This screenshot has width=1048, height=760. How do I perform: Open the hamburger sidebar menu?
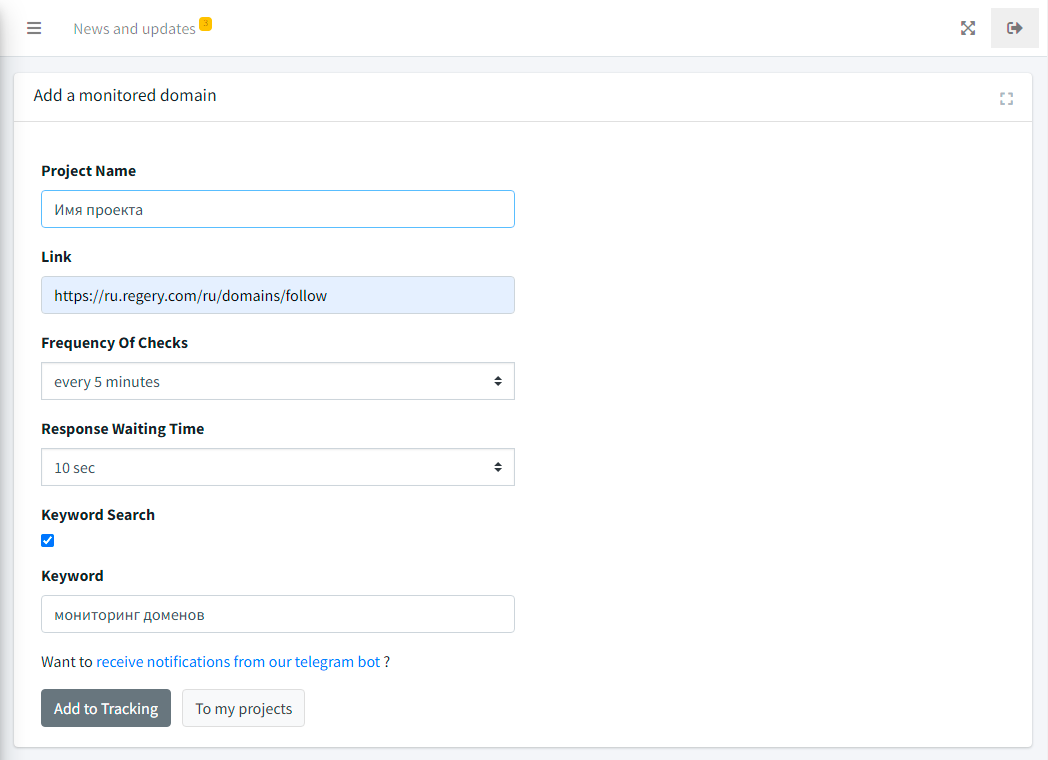(x=34, y=28)
